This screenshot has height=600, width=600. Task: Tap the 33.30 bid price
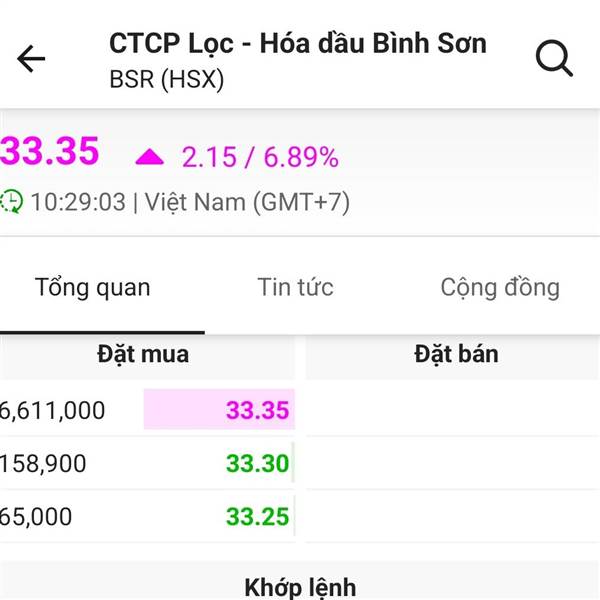point(256,464)
